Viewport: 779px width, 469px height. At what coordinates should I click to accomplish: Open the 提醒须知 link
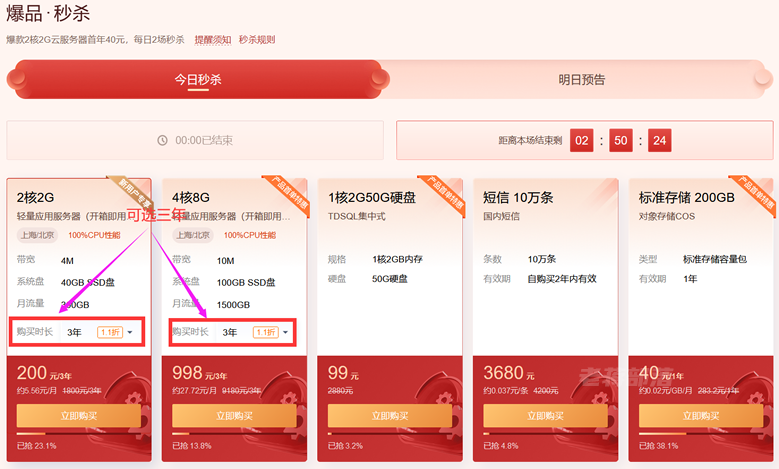coord(213,40)
